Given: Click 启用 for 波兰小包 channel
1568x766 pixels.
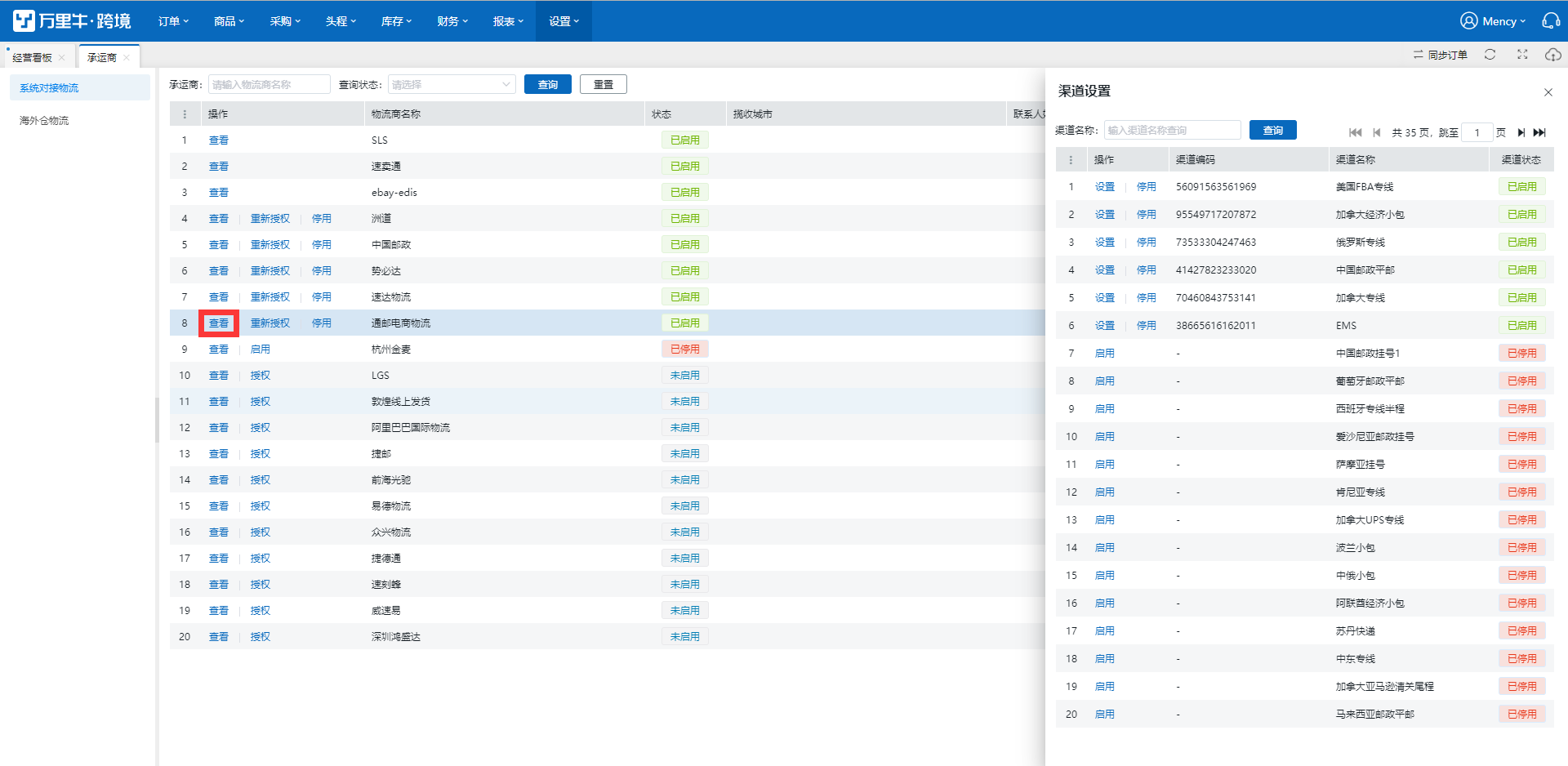Looking at the screenshot, I should tap(1105, 548).
